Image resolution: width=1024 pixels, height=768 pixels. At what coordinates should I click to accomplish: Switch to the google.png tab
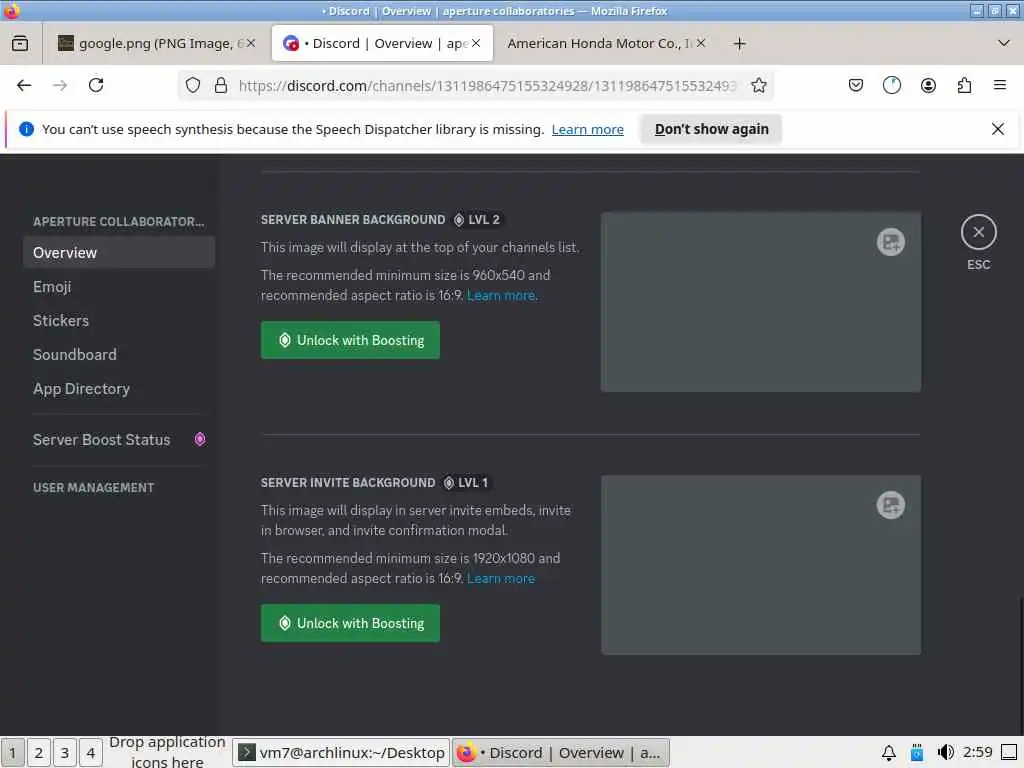coord(156,43)
